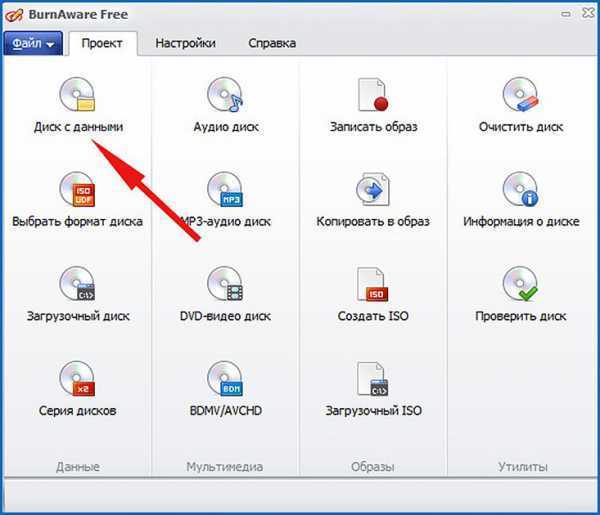
Task: Click the 'Записать образ' text label
Action: click(x=373, y=127)
